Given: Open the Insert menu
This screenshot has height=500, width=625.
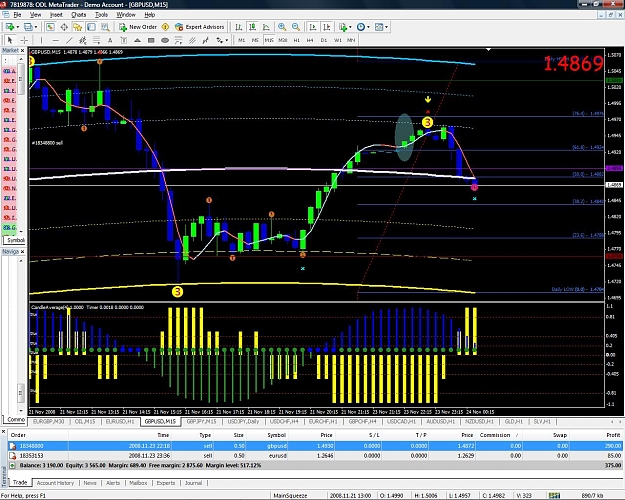Looking at the screenshot, I should coord(56,15).
